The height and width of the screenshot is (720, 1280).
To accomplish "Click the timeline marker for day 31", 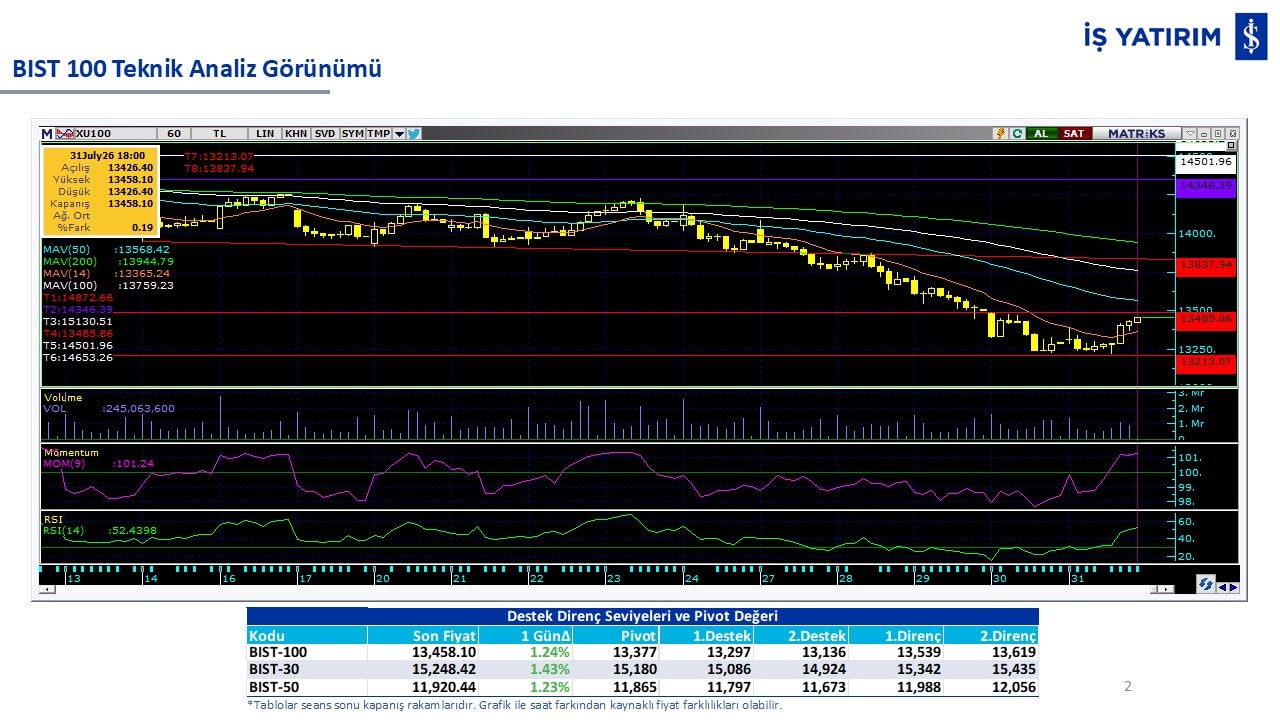I will (x=1077, y=578).
